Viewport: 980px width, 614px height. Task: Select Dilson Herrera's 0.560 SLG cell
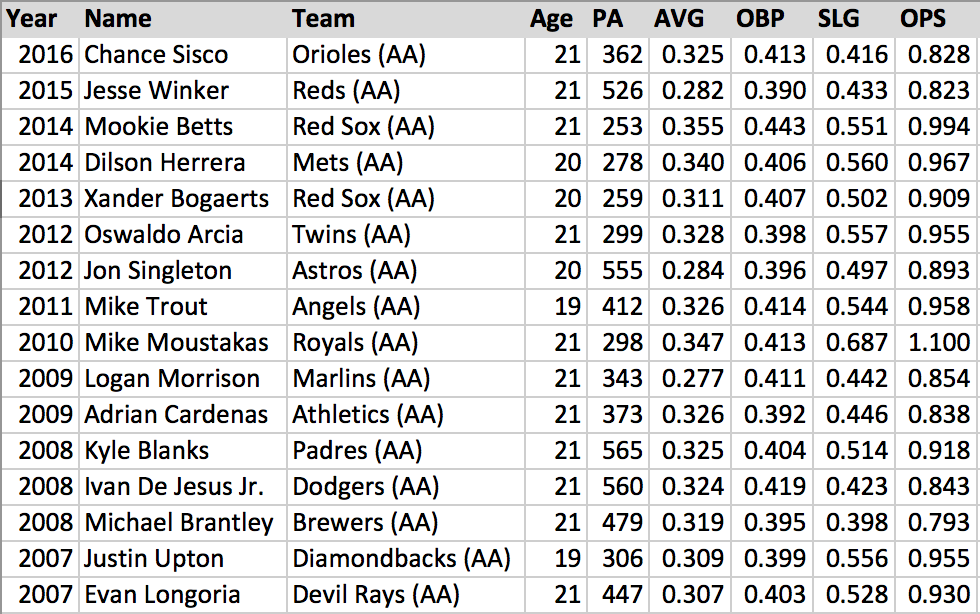click(x=856, y=163)
